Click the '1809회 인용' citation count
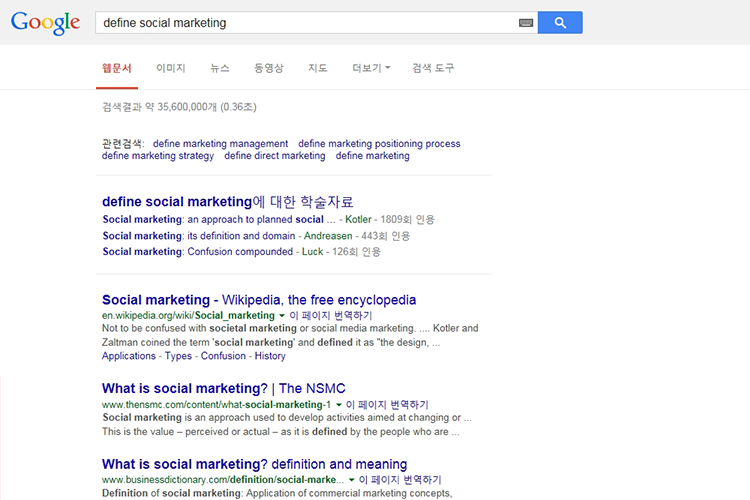750x500 pixels. coord(408,220)
